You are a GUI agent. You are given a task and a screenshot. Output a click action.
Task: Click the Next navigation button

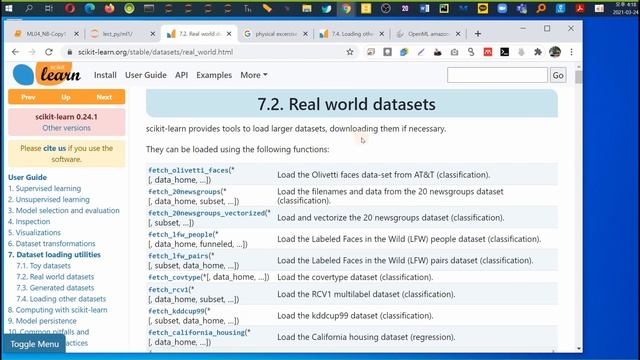(104, 97)
